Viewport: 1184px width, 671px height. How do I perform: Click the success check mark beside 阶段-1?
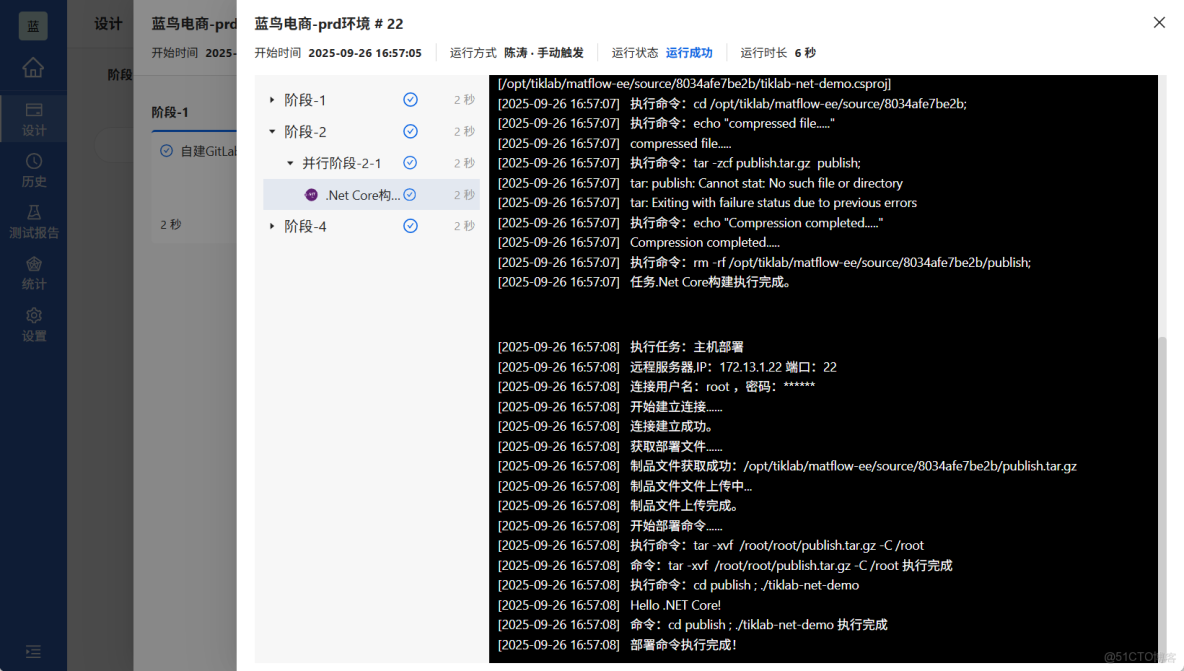410,99
